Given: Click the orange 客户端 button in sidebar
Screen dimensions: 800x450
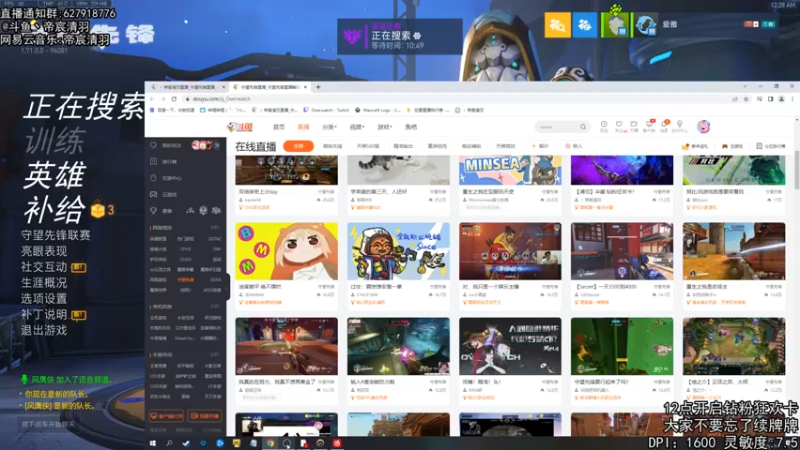Looking at the screenshot, I should tap(166, 416).
